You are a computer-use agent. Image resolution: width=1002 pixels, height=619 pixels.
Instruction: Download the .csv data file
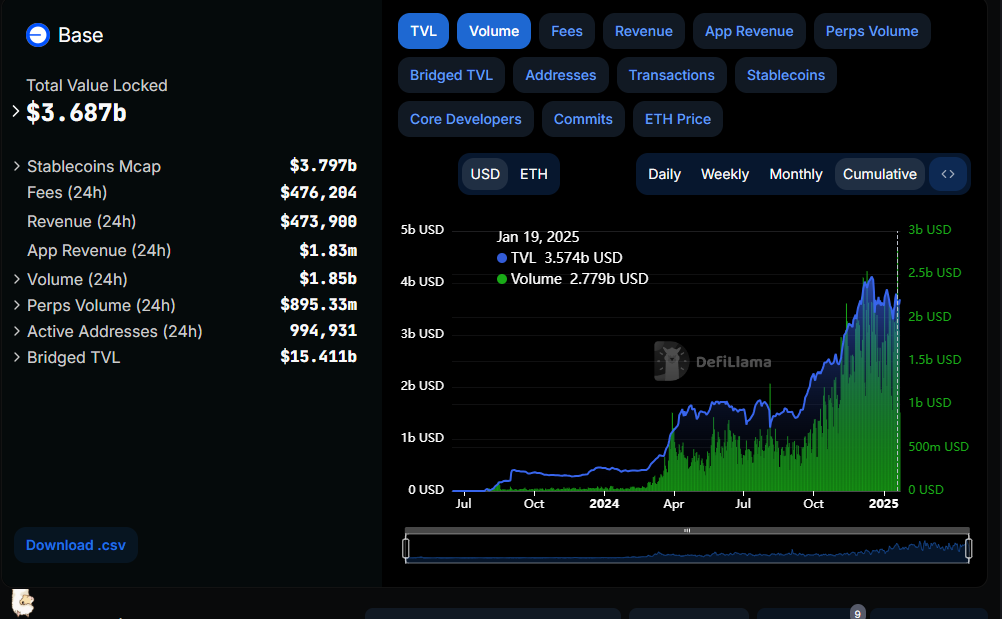(76, 545)
